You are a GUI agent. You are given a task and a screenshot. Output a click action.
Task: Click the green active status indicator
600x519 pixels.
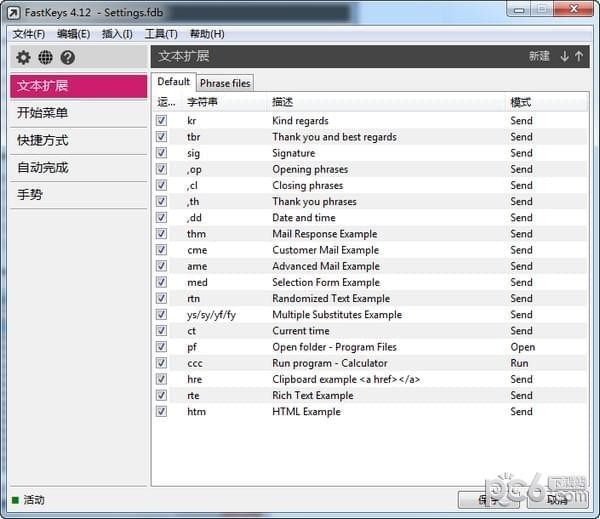(15, 499)
